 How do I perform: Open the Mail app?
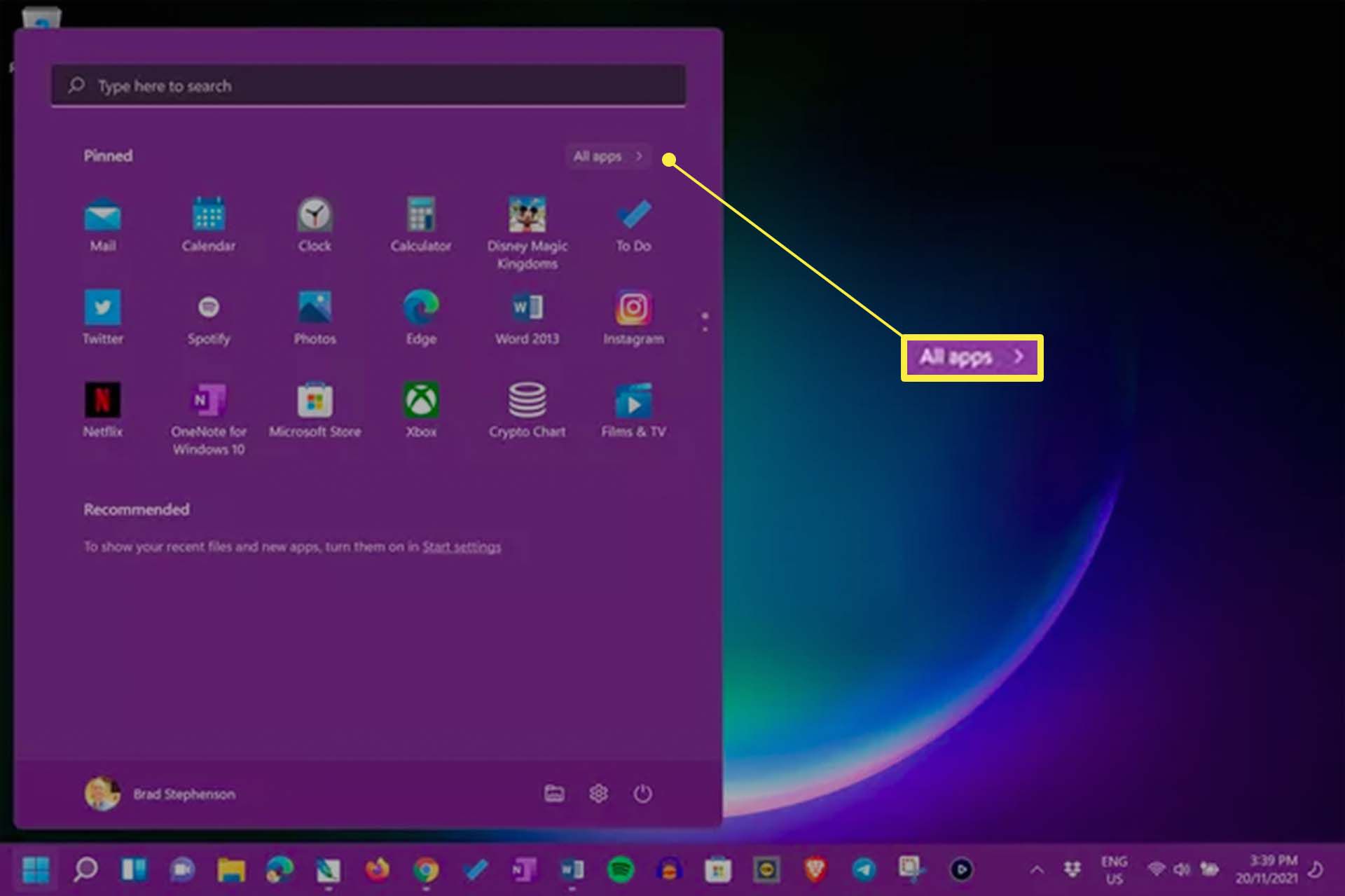coord(102,226)
